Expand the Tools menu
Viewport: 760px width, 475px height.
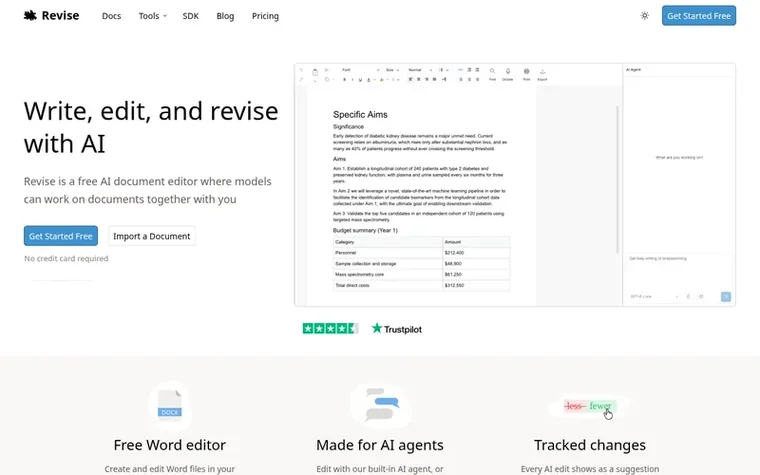[x=153, y=16]
